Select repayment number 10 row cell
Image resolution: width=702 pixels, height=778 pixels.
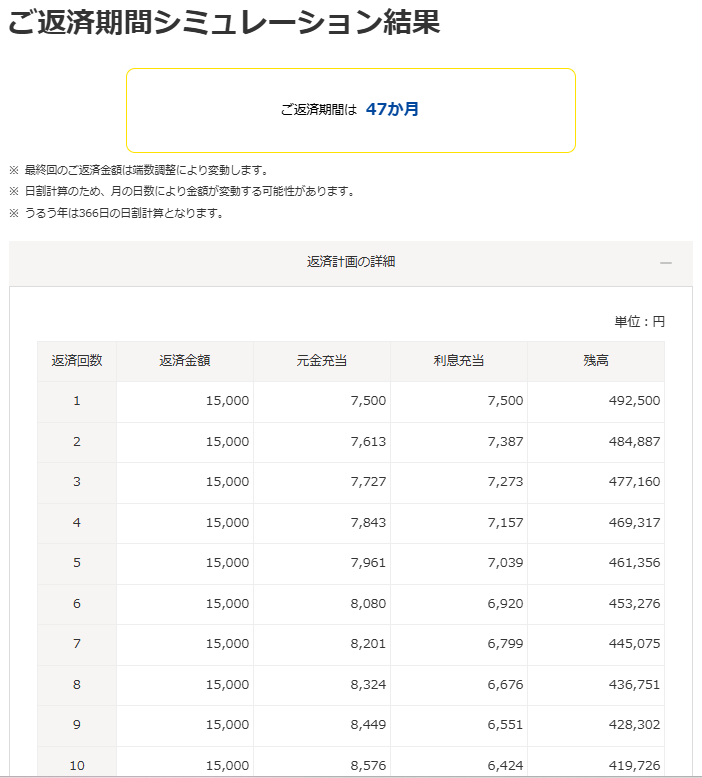[x=77, y=765]
